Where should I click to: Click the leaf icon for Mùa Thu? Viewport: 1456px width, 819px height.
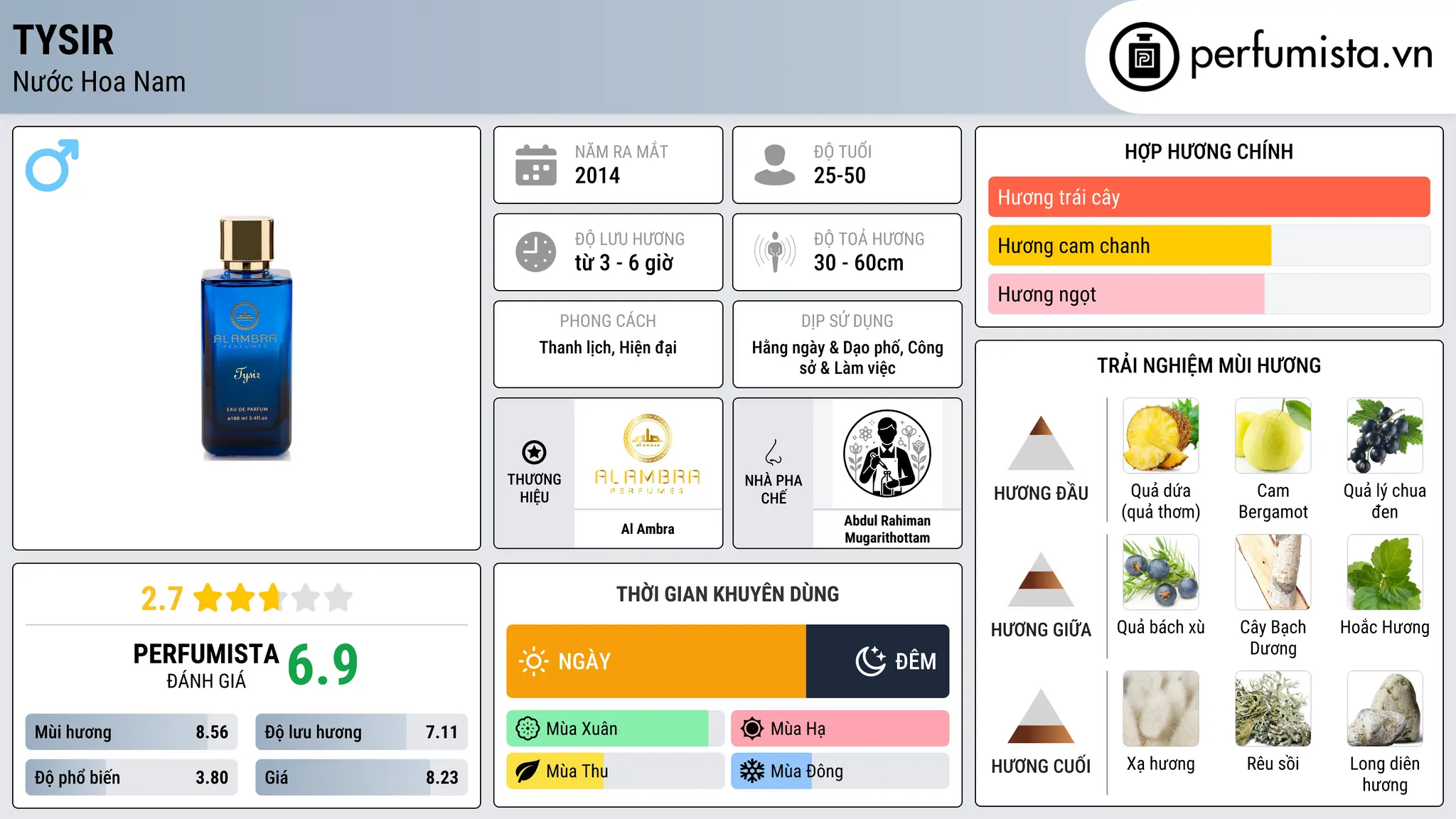coord(528,771)
